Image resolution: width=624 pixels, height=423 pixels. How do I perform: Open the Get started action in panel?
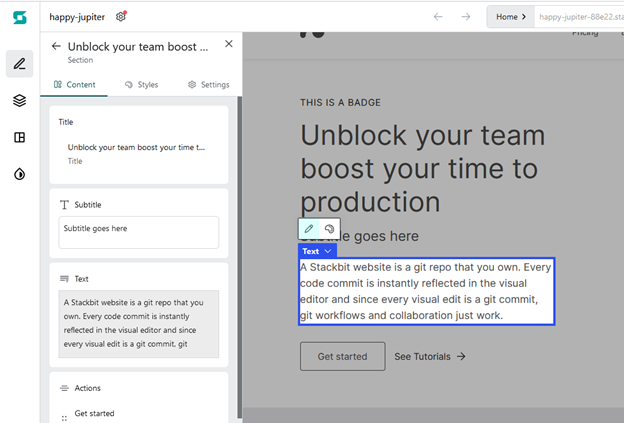[x=94, y=413]
